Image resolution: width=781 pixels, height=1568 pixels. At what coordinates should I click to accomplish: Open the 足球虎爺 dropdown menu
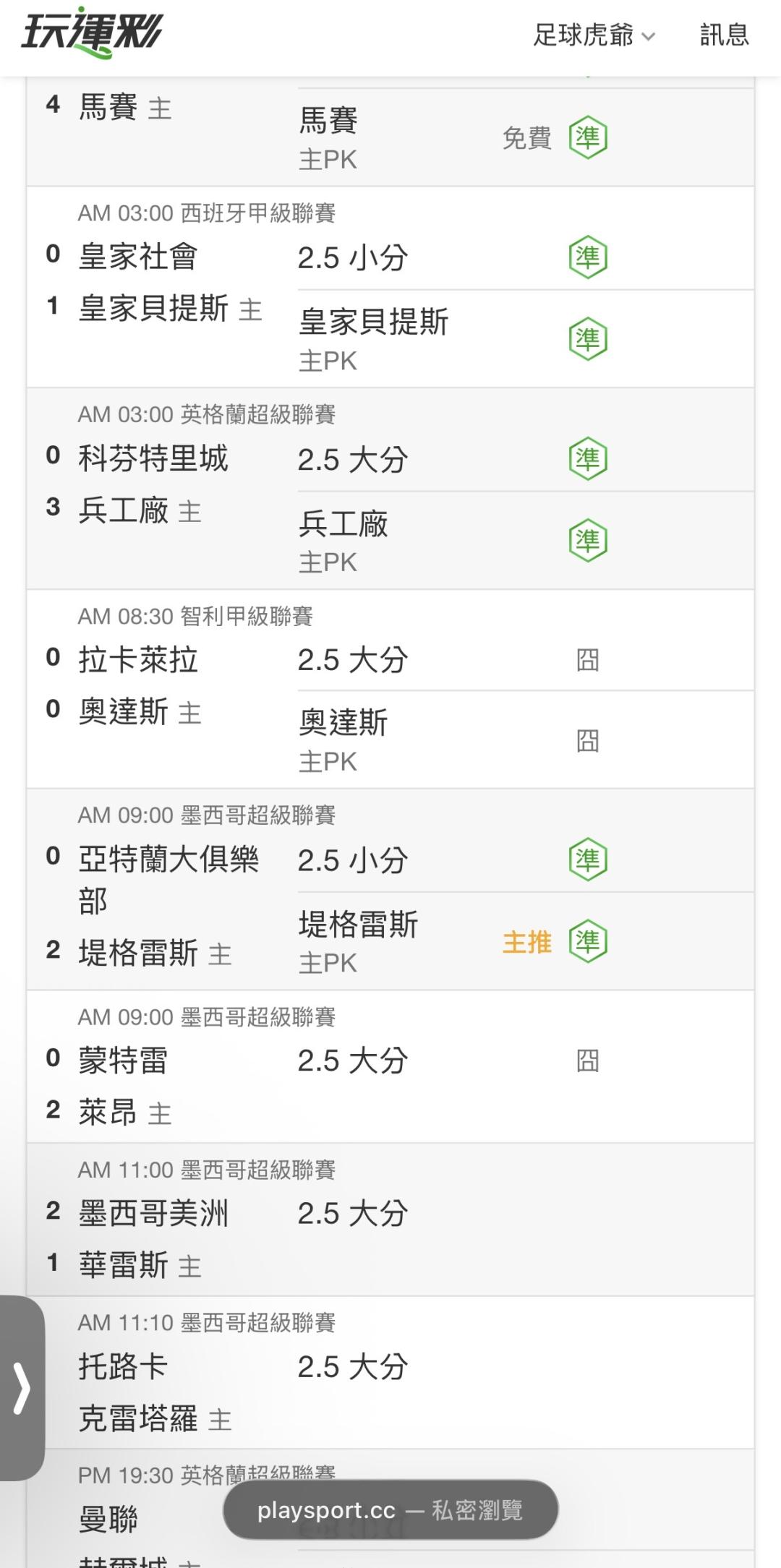(594, 35)
